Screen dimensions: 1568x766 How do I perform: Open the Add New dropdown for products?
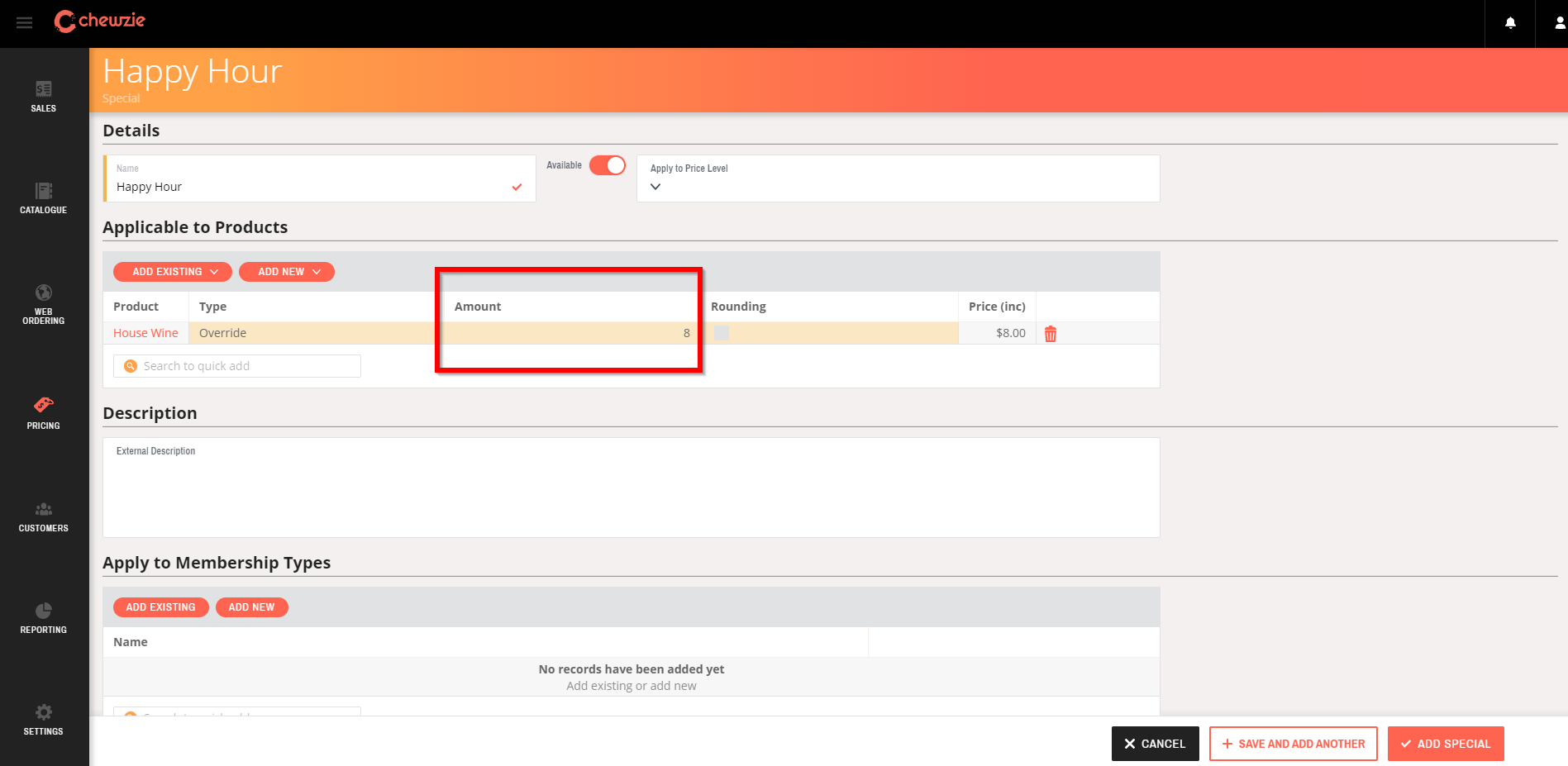point(287,272)
